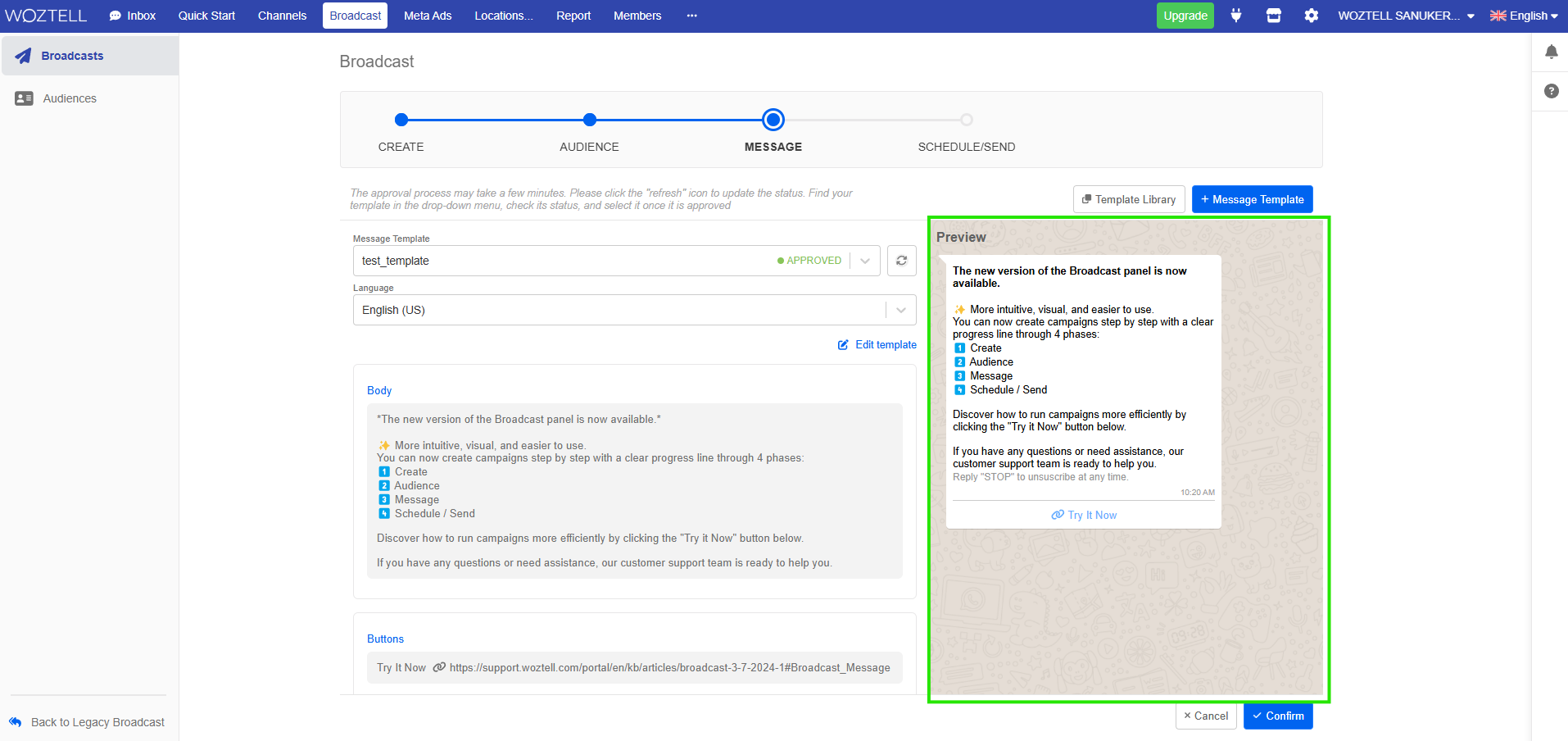The height and width of the screenshot is (741, 1568).
Task: Click the Cancel button
Action: [1206, 716]
